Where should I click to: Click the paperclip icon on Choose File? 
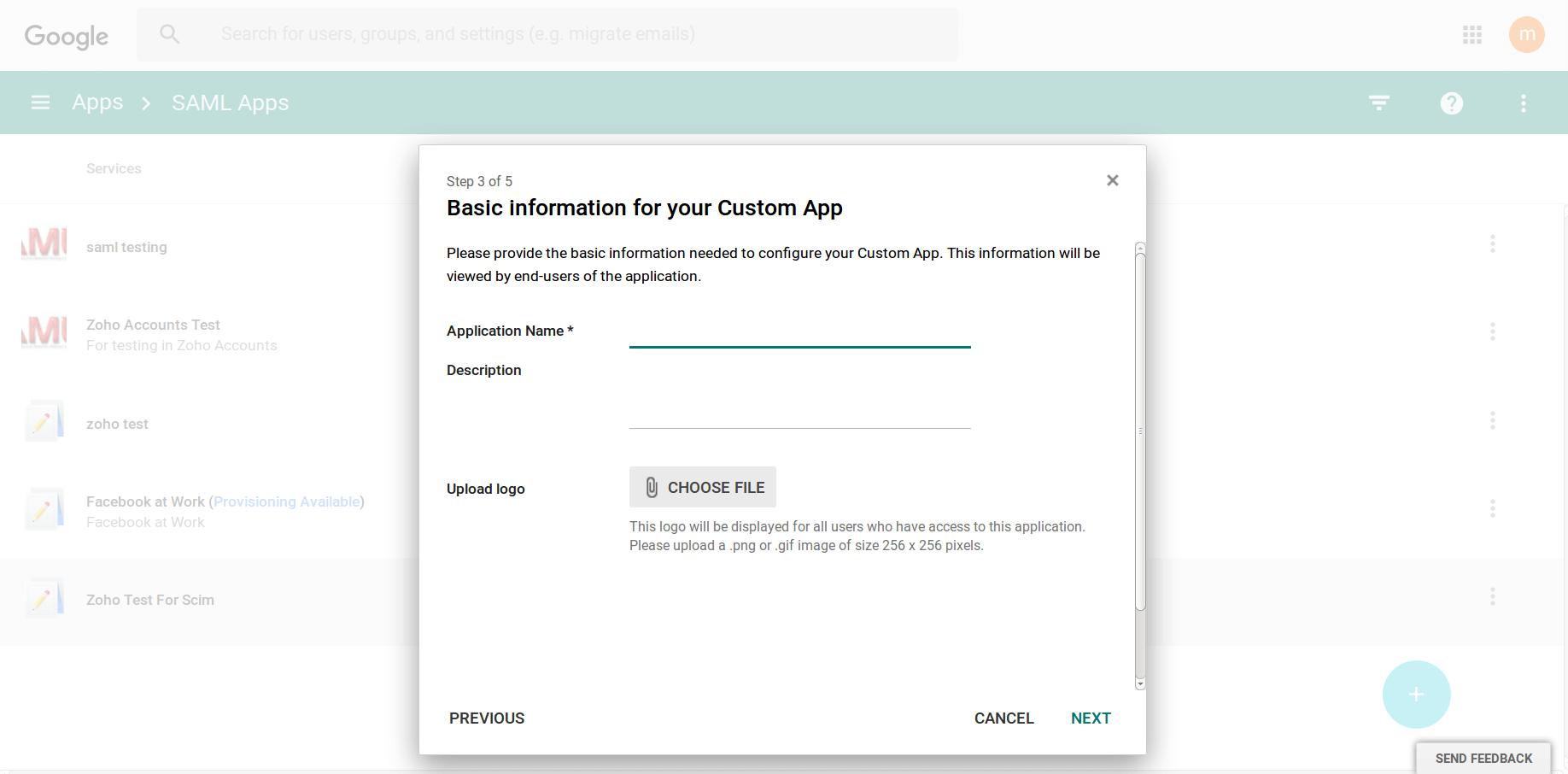point(652,487)
